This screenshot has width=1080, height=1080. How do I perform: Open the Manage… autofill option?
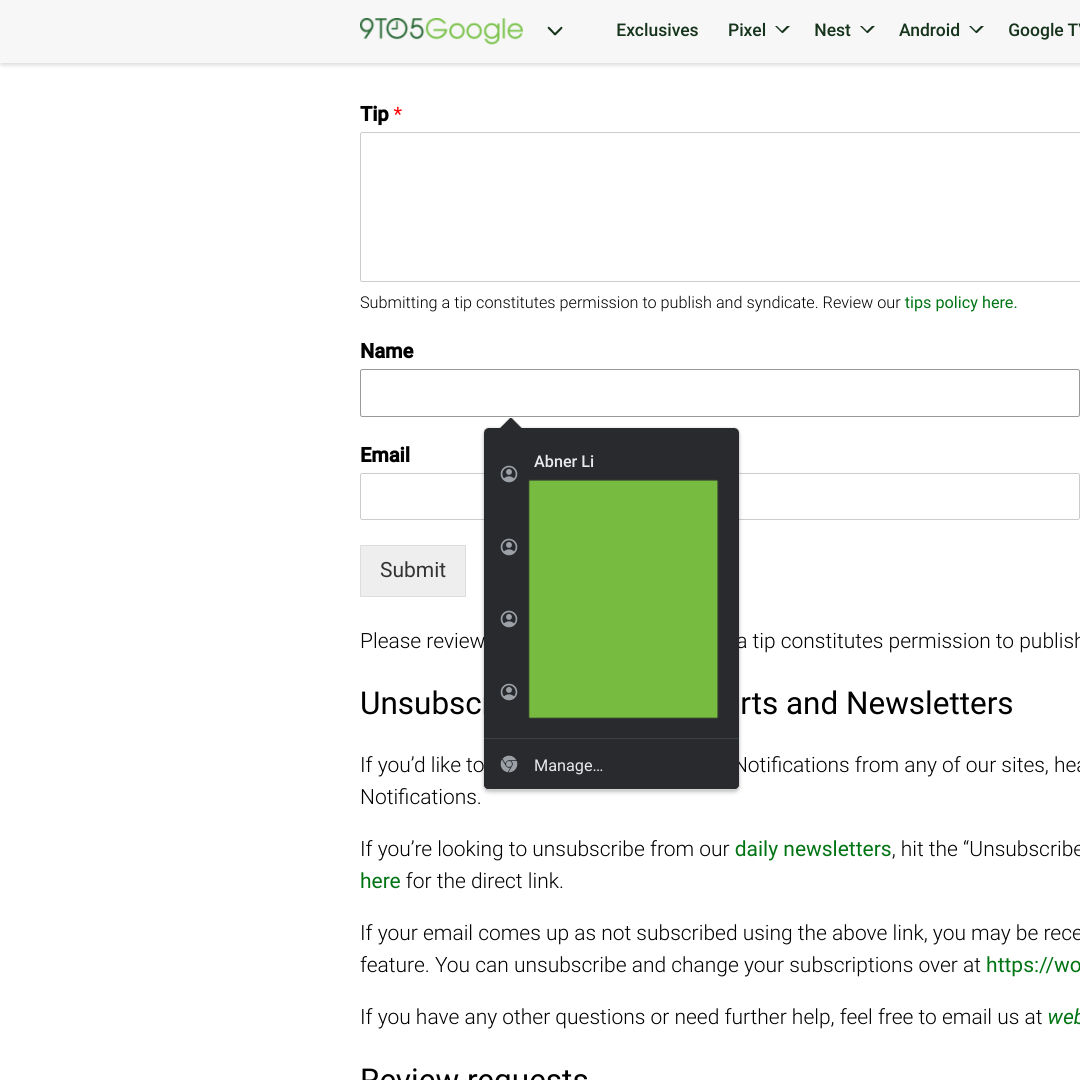(568, 765)
